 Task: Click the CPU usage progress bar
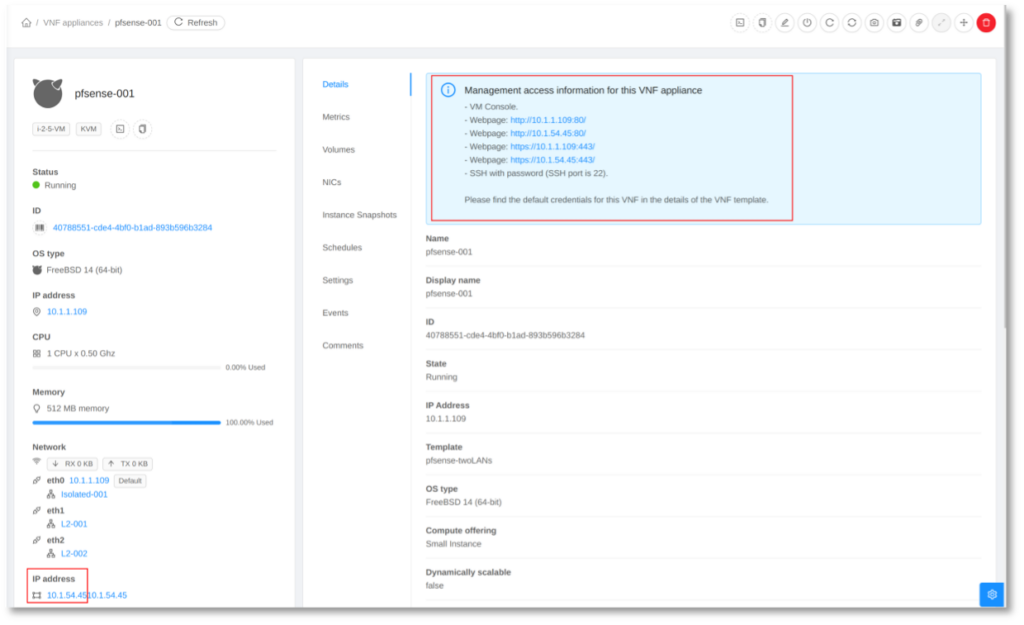127,368
